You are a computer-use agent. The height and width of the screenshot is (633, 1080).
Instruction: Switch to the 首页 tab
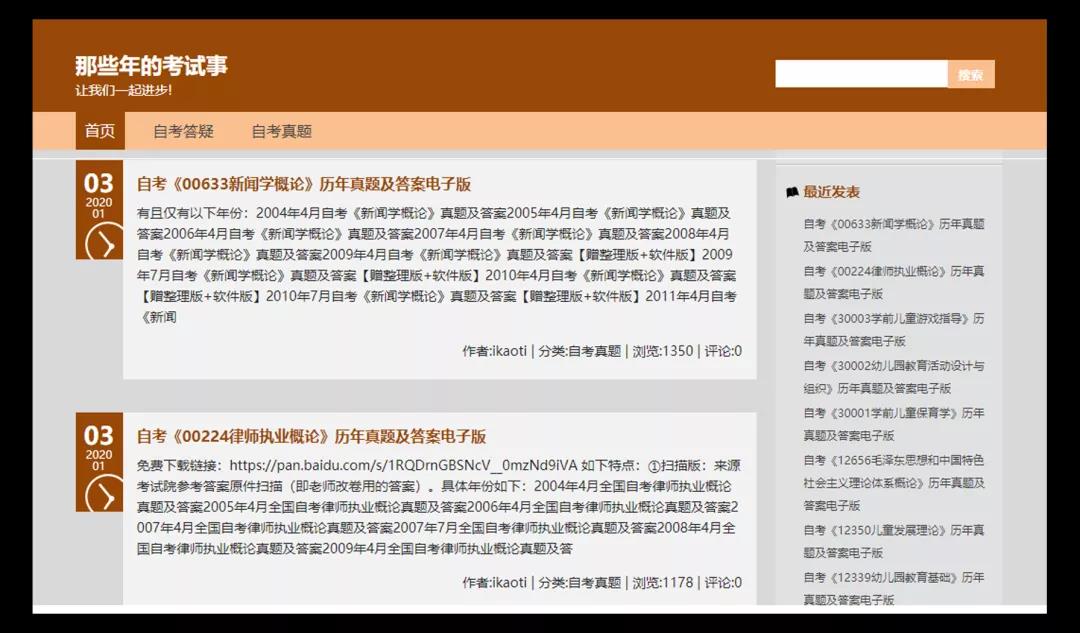pyautogui.click(x=99, y=130)
